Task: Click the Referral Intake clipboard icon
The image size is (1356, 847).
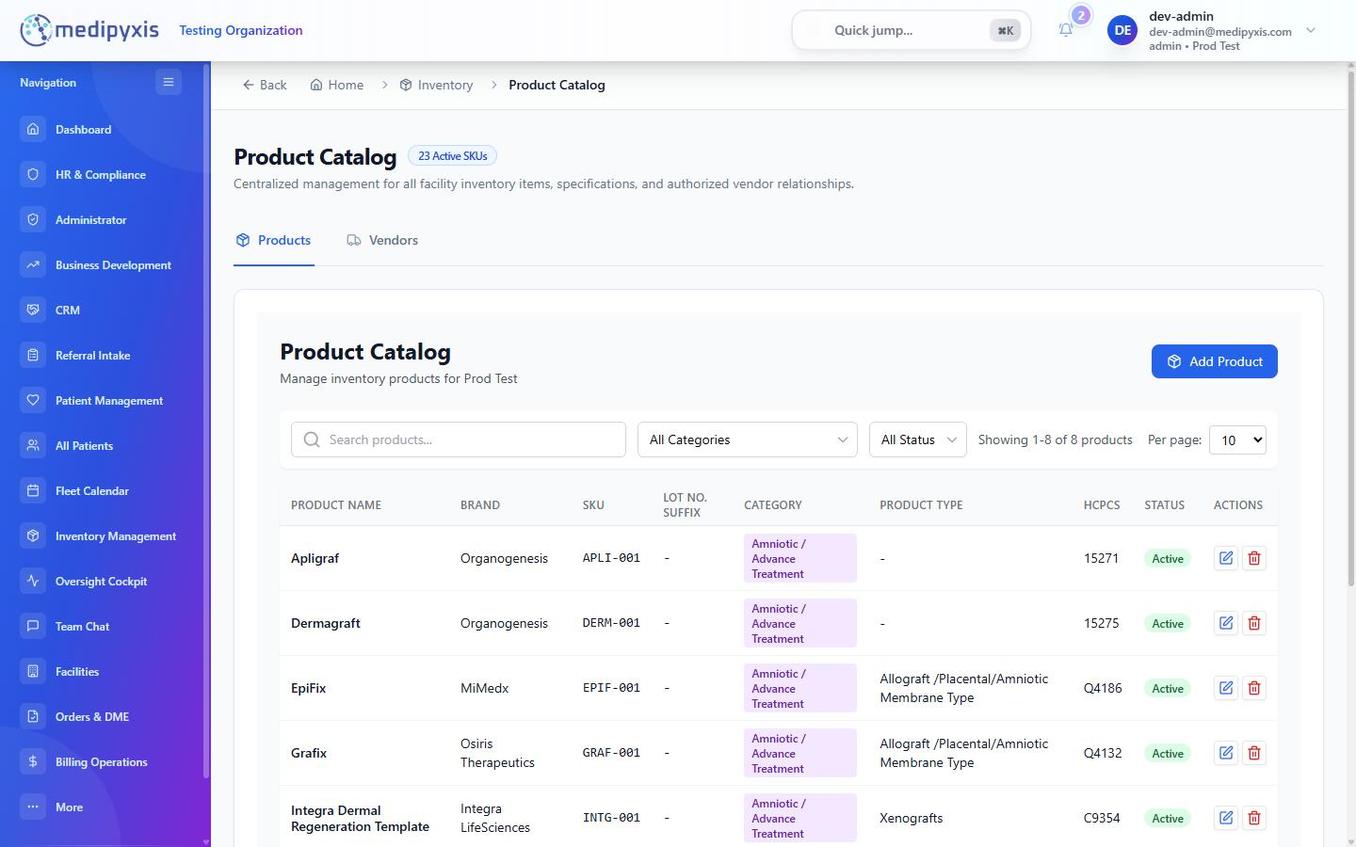Action: click(33, 355)
